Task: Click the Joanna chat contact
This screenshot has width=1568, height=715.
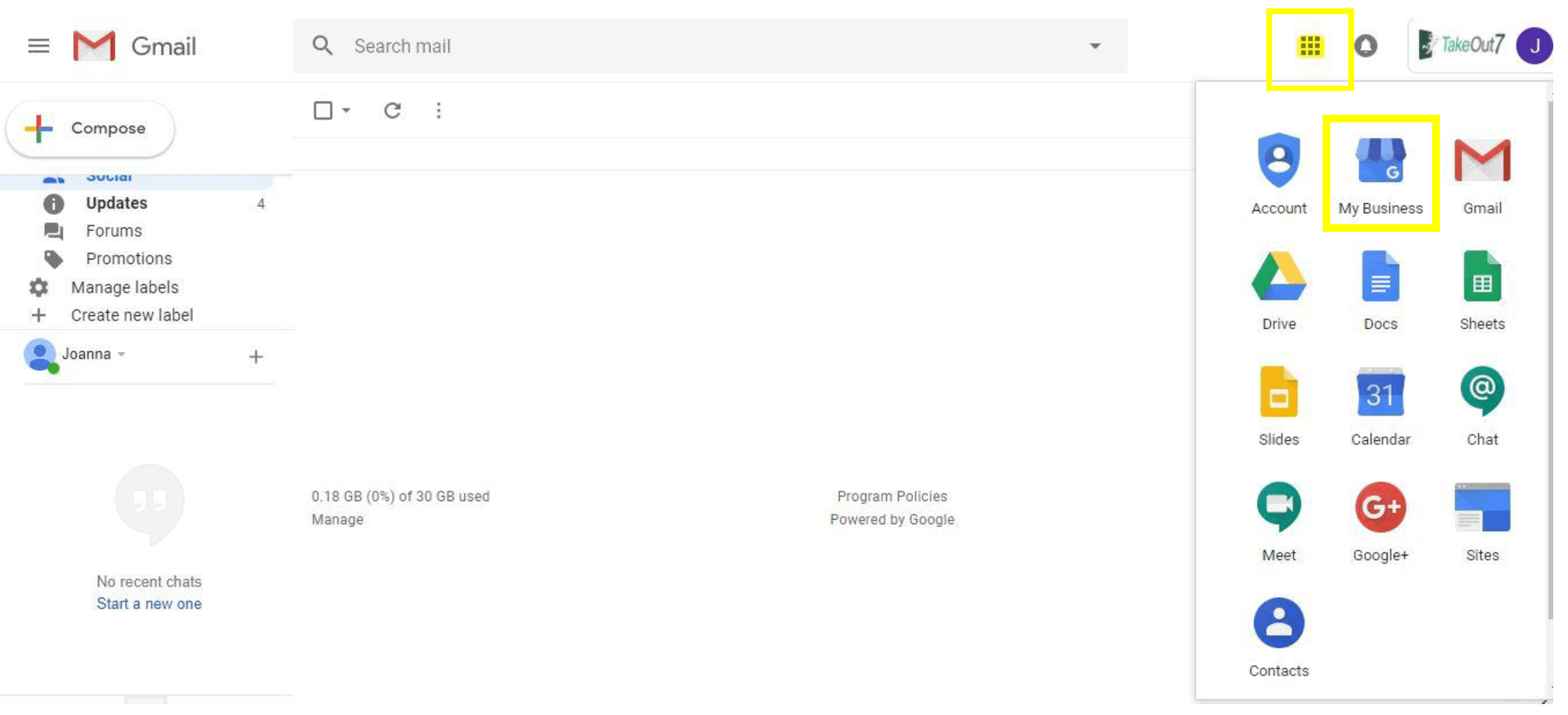Action: (x=86, y=354)
